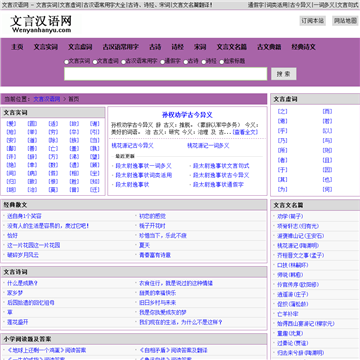Open the 主页 navigation item
This screenshot has width=360, height=360.
[x=17, y=47]
